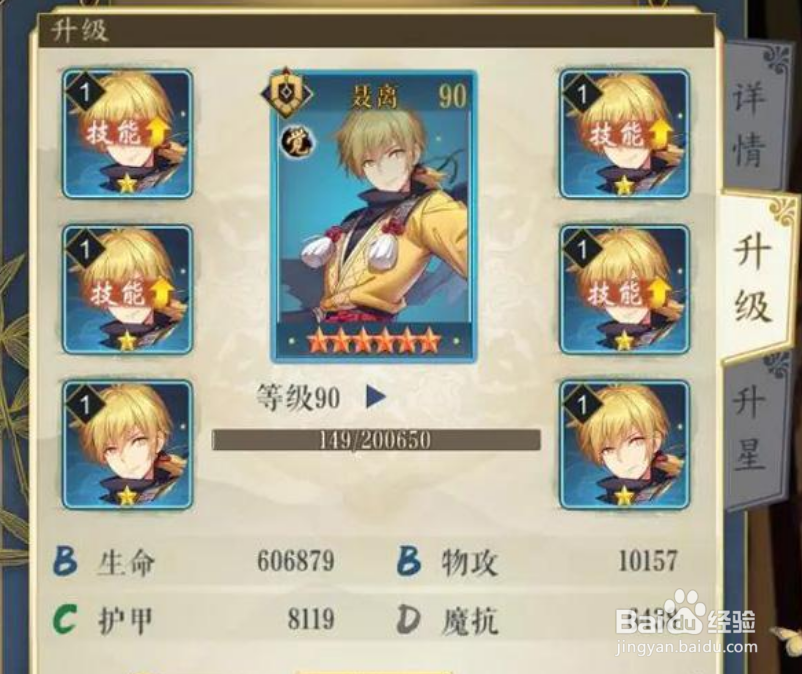Click the B grade icon beside 物攻
The height and width of the screenshot is (674, 802).
pos(410,560)
